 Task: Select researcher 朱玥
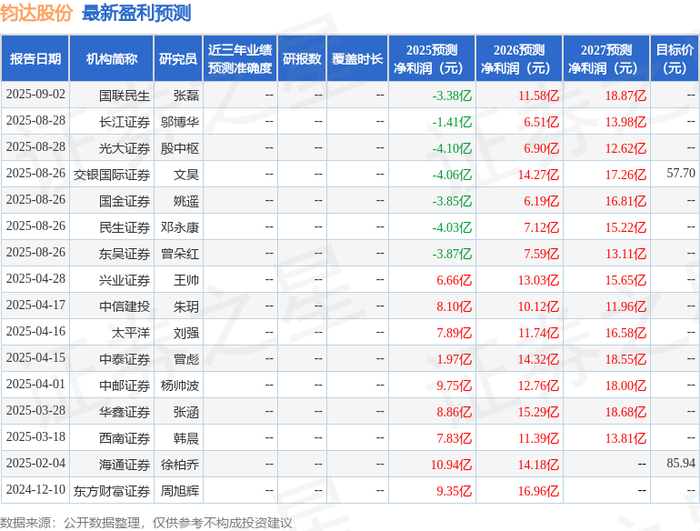tap(186, 306)
